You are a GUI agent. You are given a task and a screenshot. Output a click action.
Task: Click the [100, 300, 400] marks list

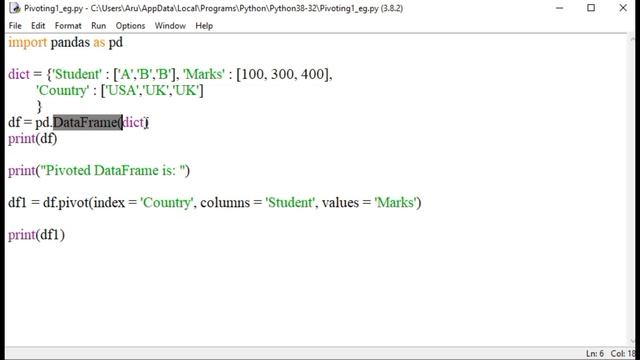(x=283, y=74)
